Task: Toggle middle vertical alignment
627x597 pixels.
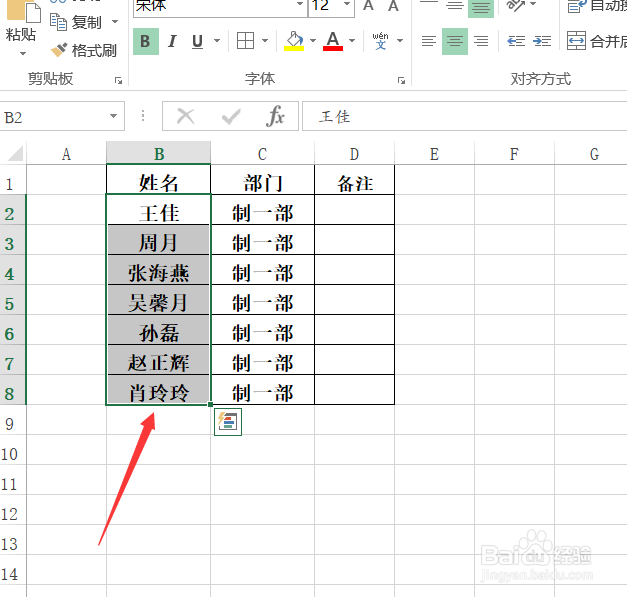Action: pyautogui.click(x=455, y=6)
